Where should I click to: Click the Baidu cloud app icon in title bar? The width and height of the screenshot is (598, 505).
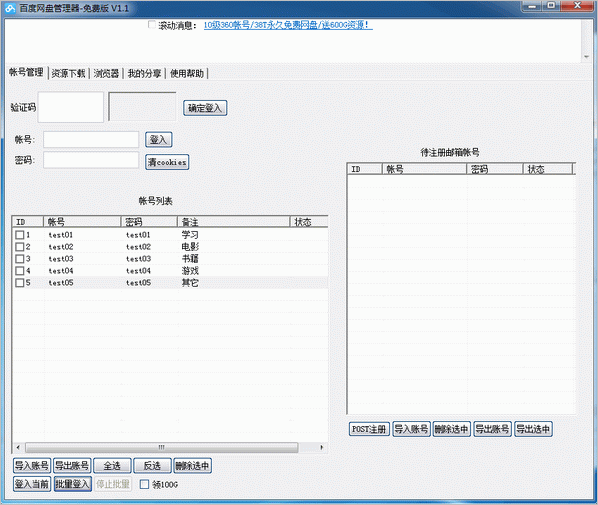click(x=10, y=8)
